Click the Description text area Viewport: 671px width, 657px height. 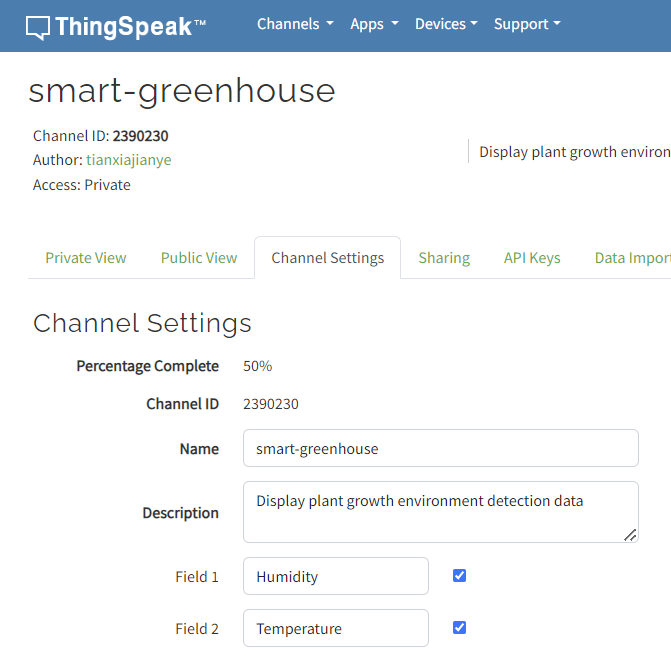click(441, 512)
